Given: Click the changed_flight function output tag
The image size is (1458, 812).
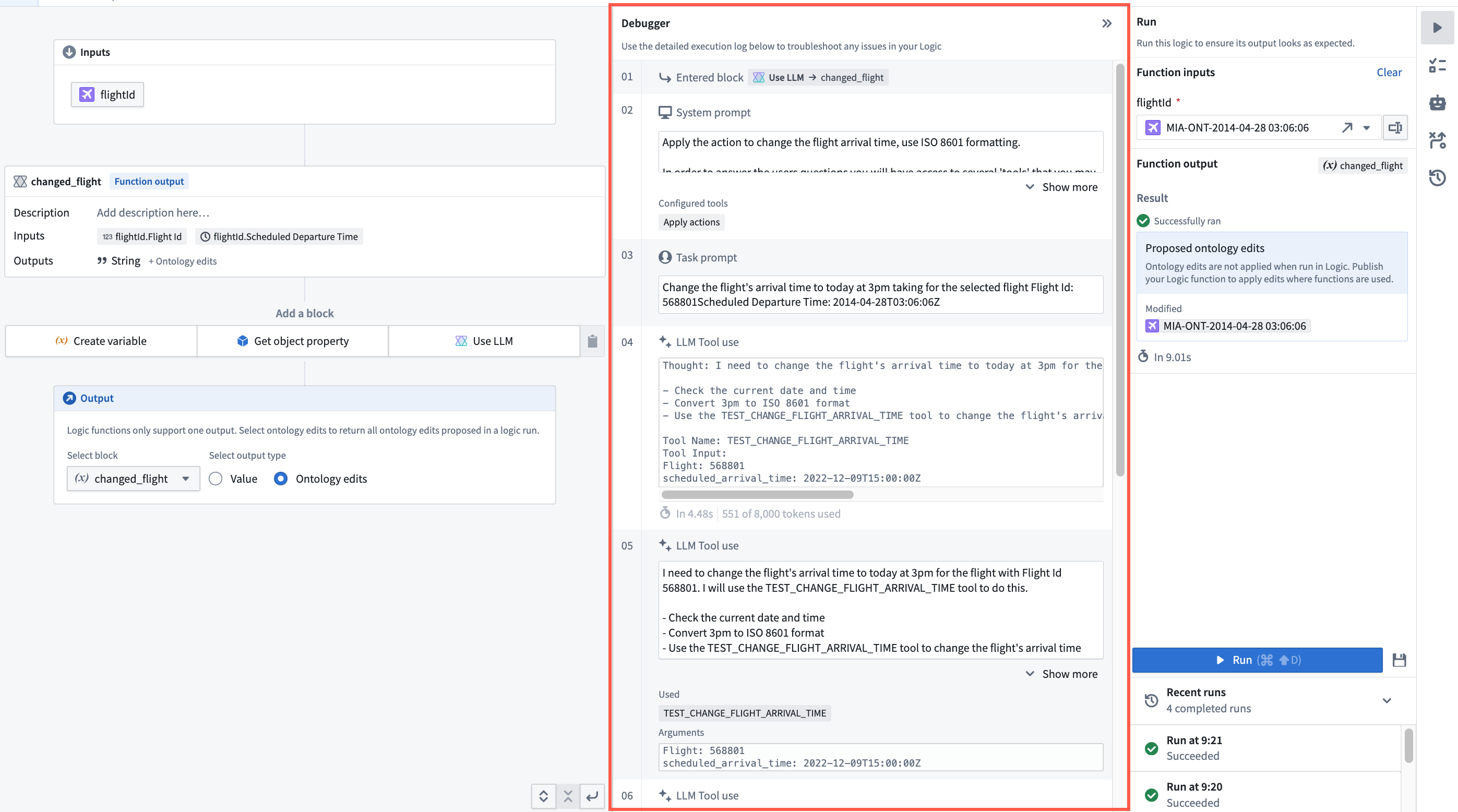Looking at the screenshot, I should (1363, 165).
